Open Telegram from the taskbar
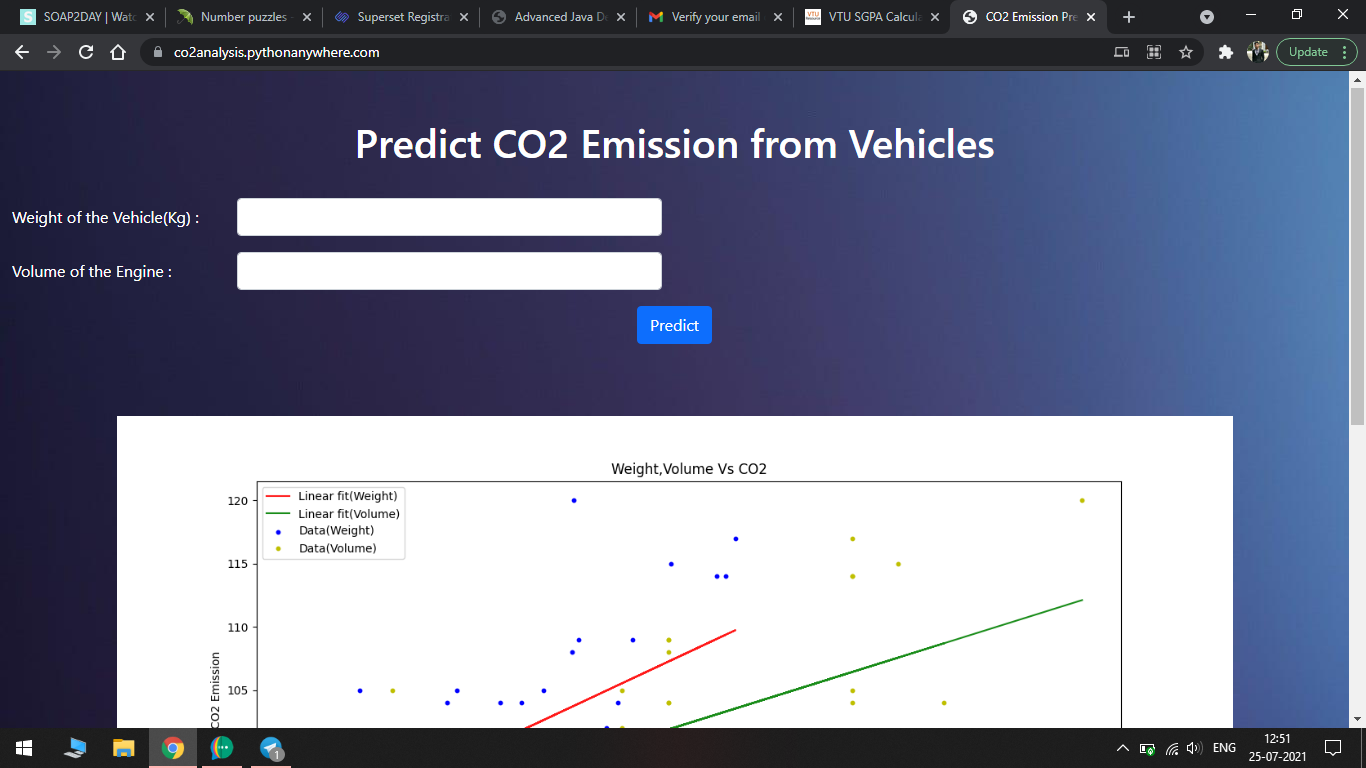The height and width of the screenshot is (768, 1366). 271,748
